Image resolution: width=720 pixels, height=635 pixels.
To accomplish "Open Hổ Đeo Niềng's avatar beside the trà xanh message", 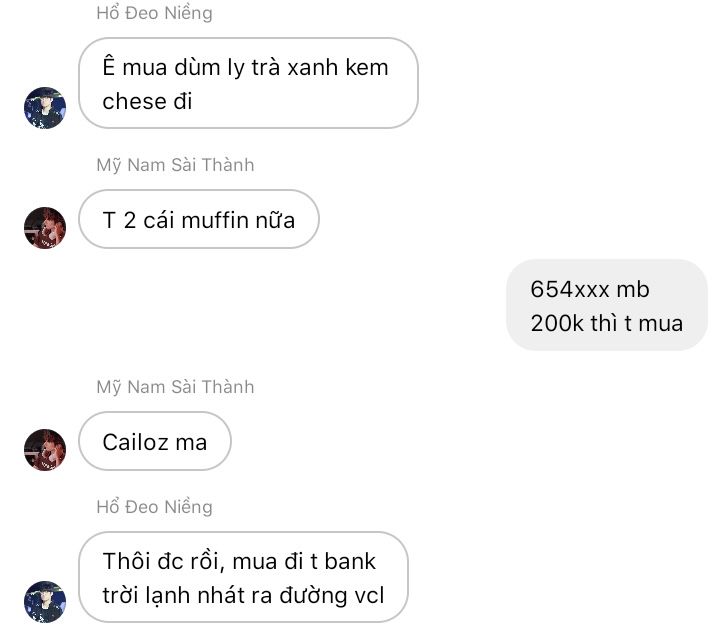I will click(x=45, y=108).
